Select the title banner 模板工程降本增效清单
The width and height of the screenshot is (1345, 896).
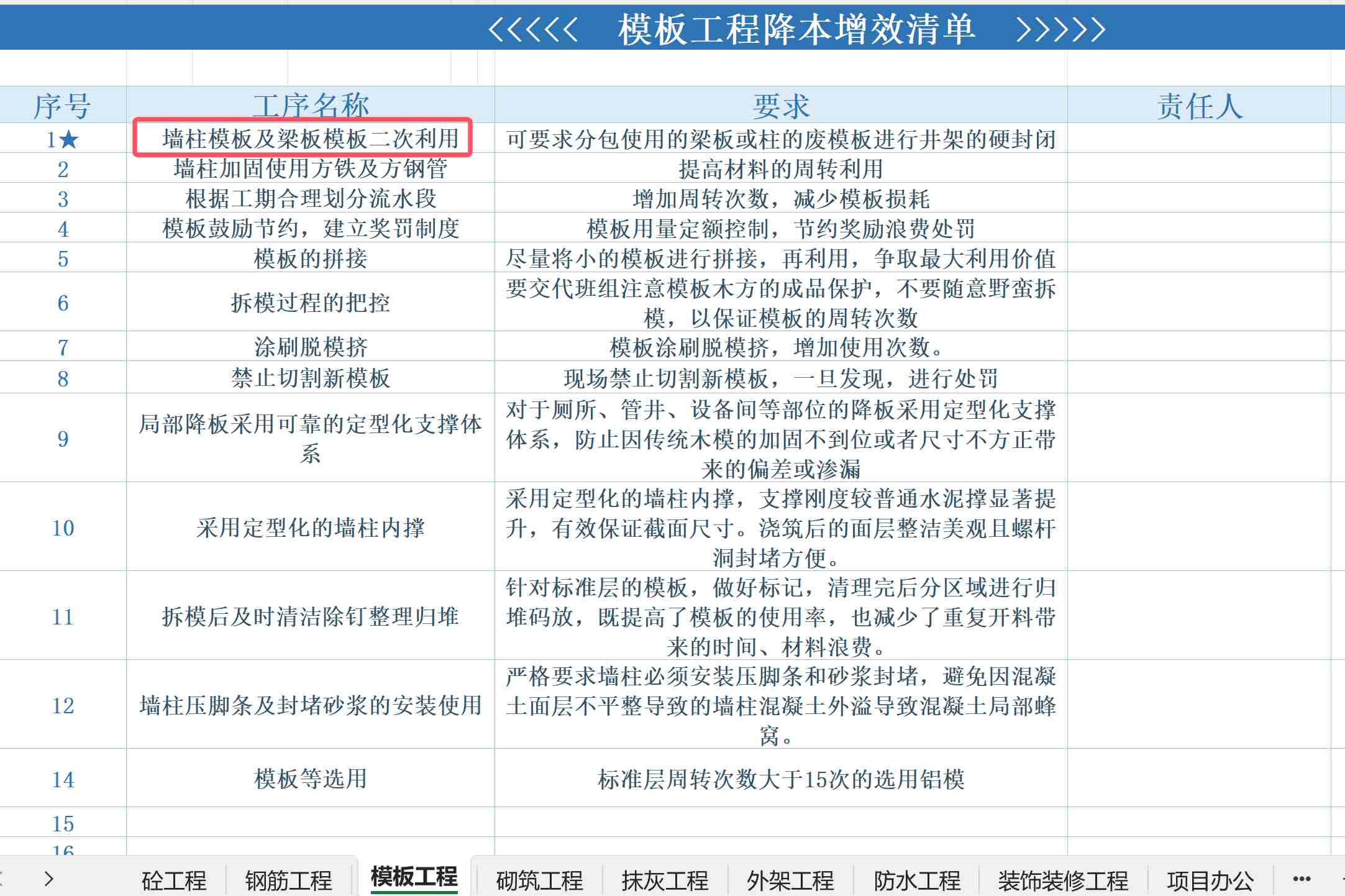(796, 29)
